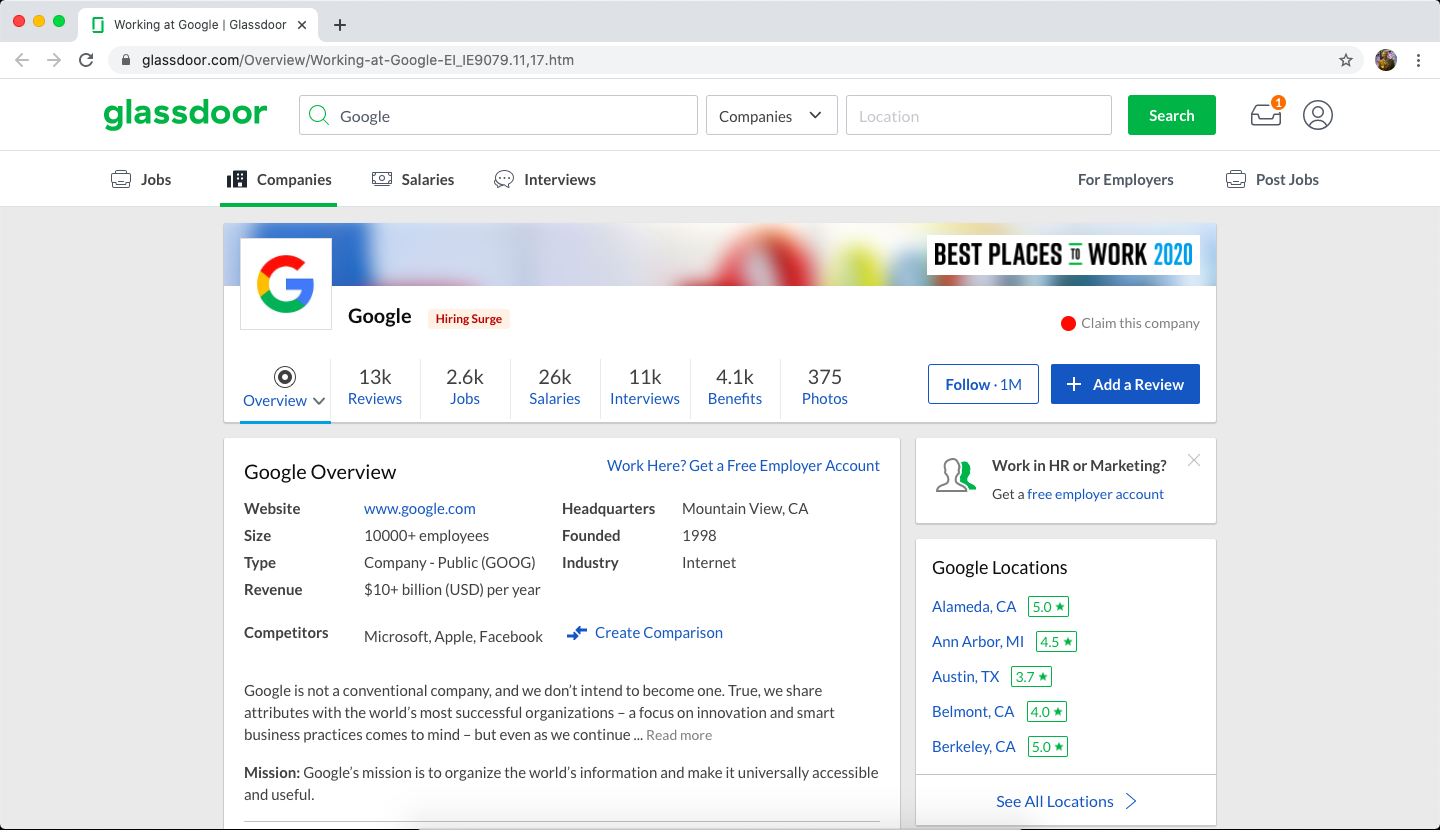Screen dimensions: 1440x830
Task: Open the Alameda, CA location
Action: 974,606
